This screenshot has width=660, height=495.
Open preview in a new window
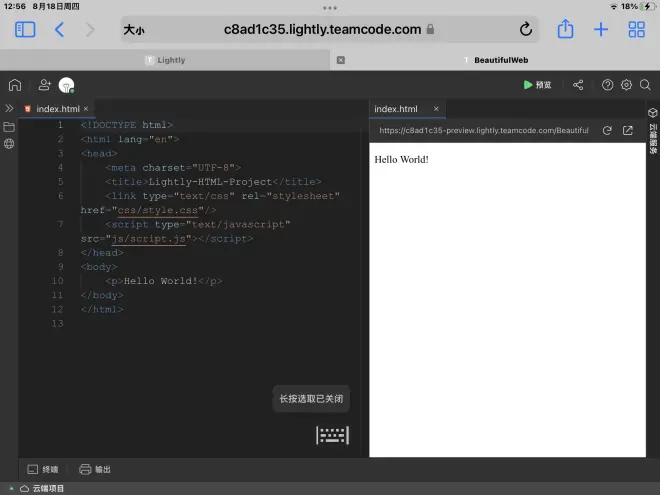coord(628,130)
